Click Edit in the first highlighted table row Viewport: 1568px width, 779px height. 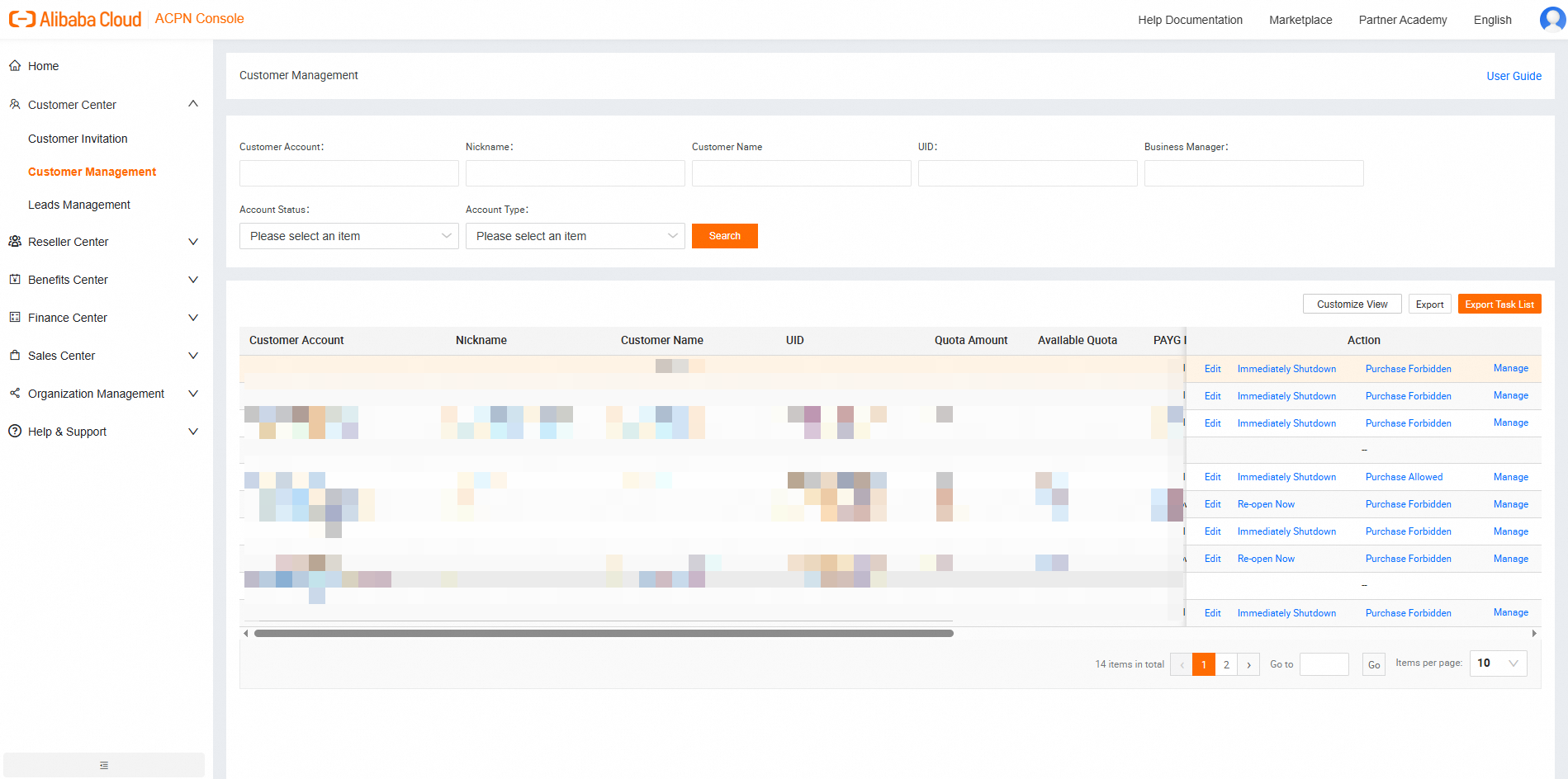coord(1213,369)
